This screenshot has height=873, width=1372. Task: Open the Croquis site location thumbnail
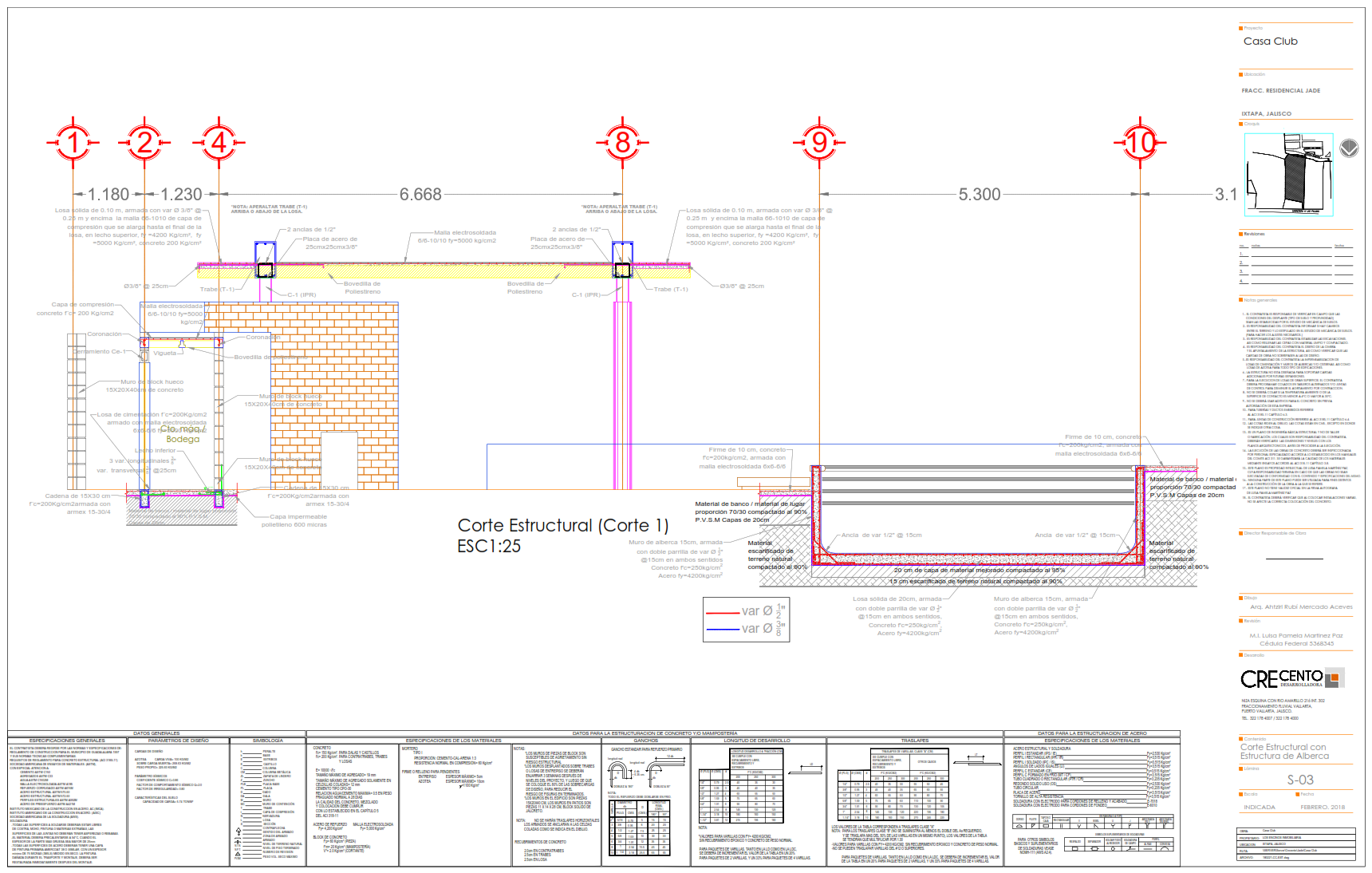[1288, 174]
